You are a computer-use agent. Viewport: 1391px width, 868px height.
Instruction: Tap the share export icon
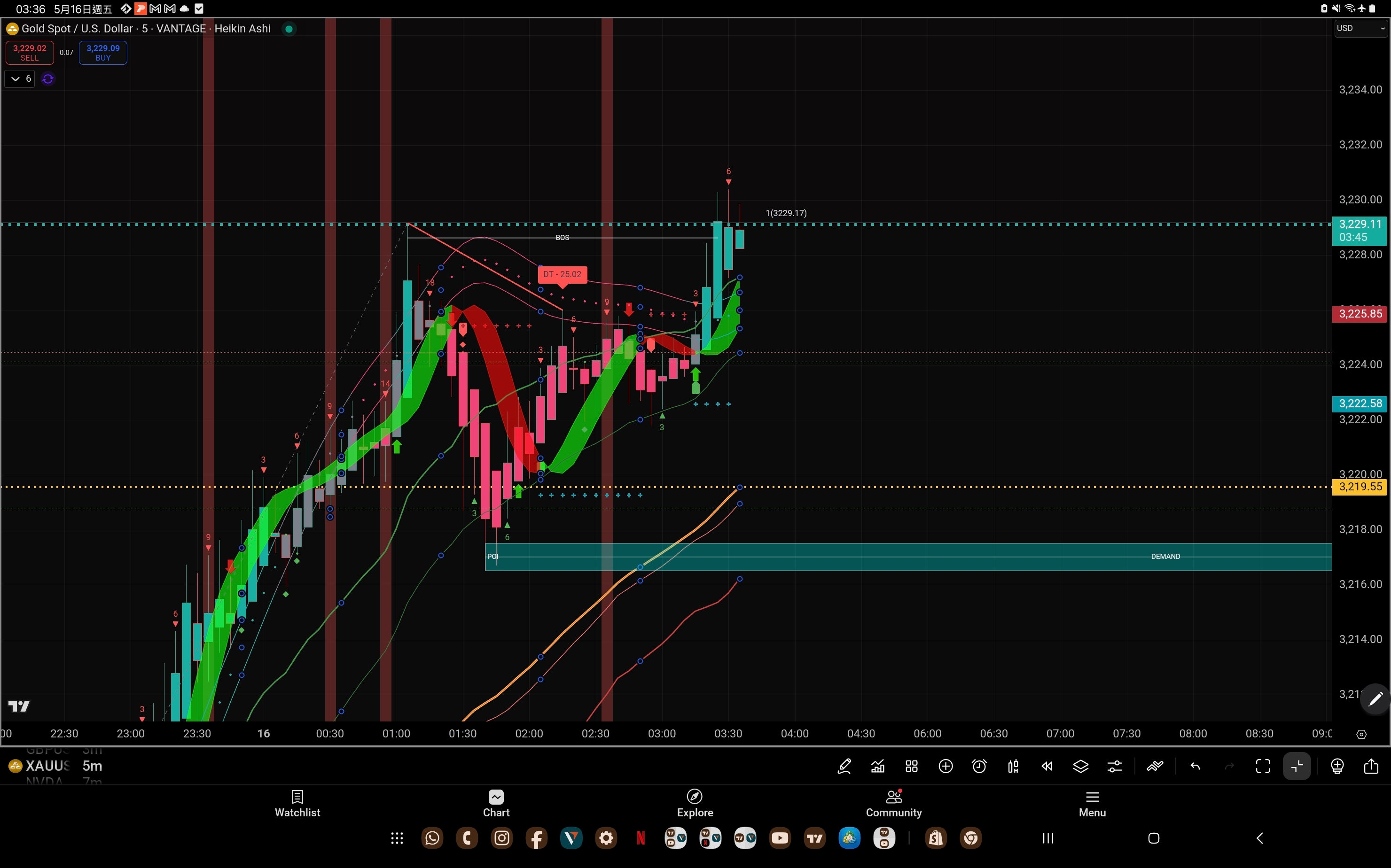pos(1371,767)
